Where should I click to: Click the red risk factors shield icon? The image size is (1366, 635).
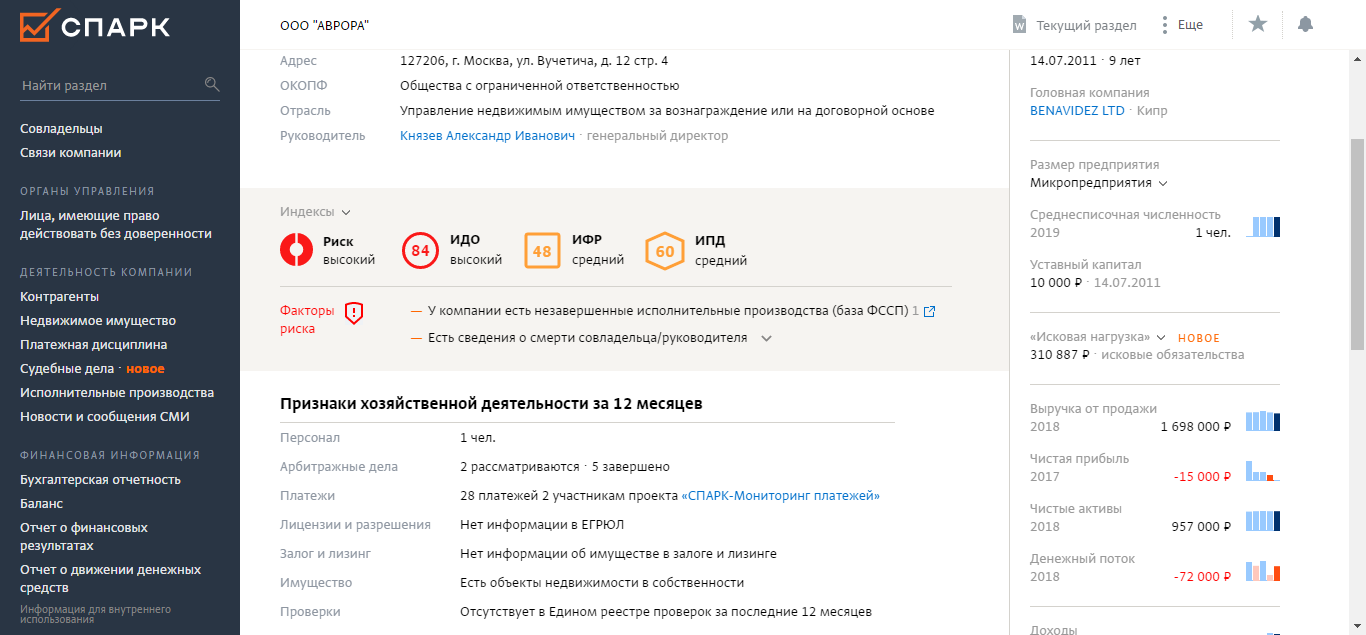coord(354,313)
